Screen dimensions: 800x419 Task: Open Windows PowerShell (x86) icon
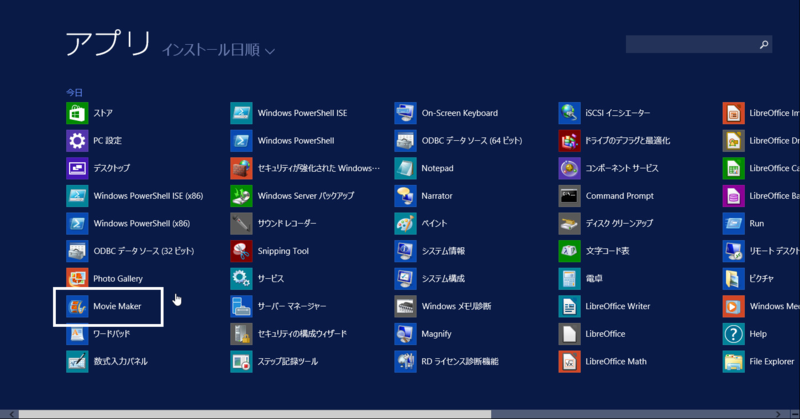(77, 223)
